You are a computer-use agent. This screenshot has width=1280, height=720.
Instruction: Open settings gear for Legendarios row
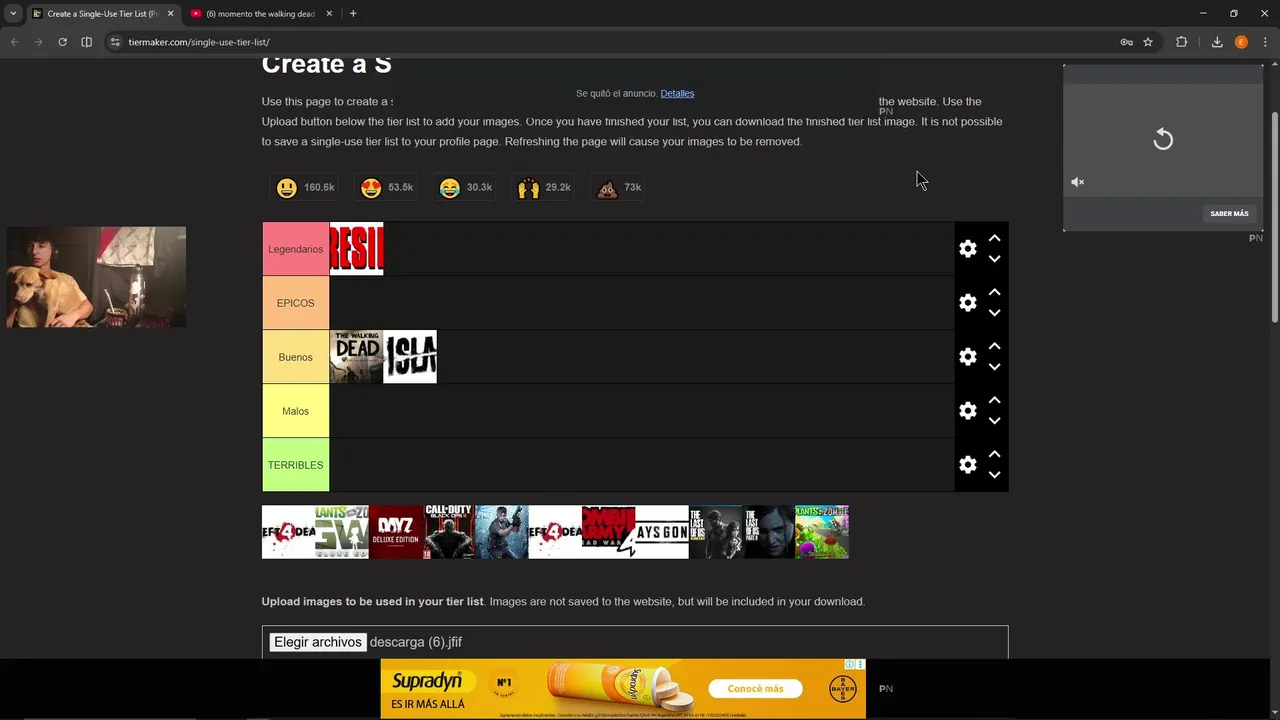pos(967,249)
